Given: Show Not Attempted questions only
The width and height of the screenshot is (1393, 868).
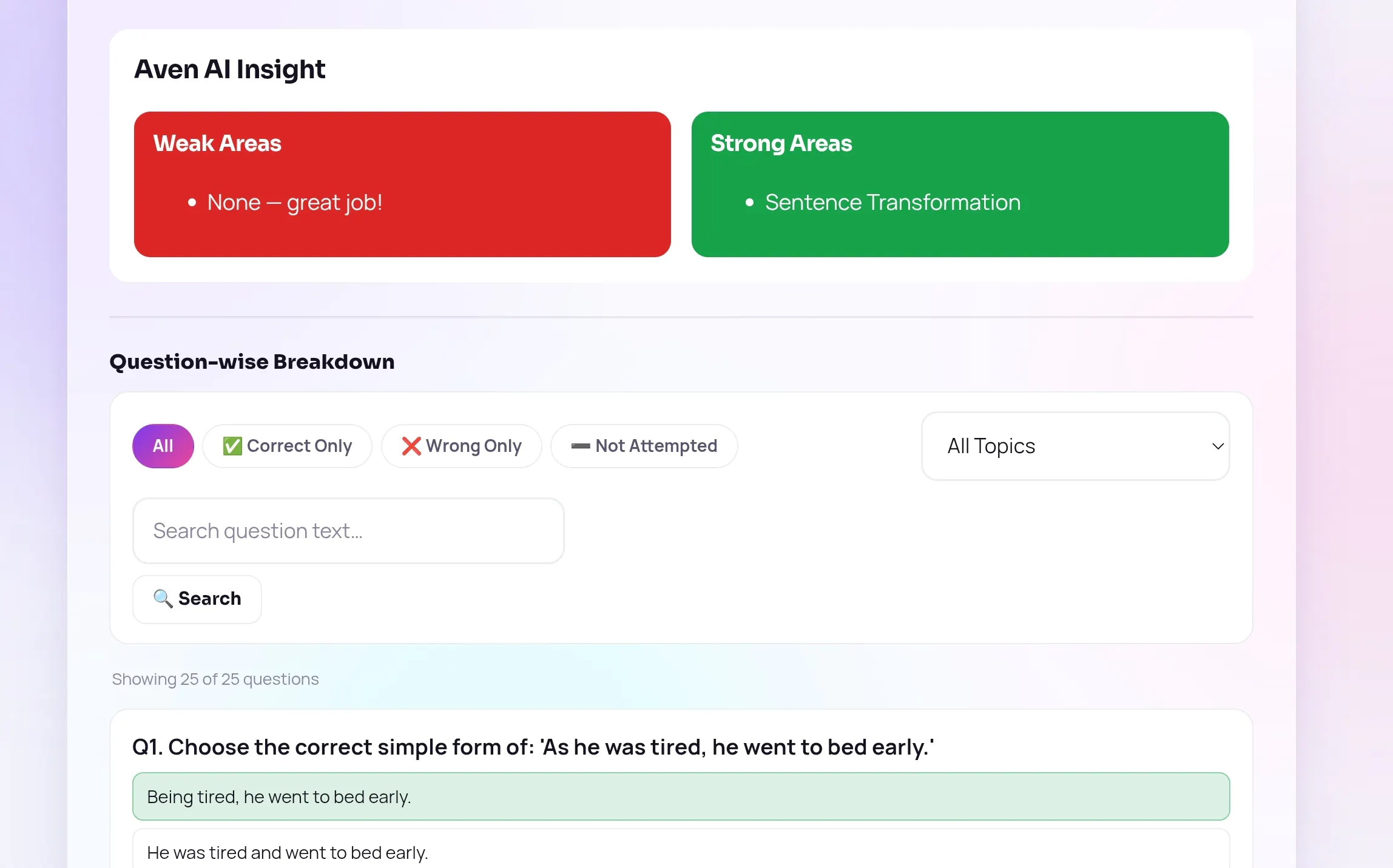Looking at the screenshot, I should tap(644, 446).
